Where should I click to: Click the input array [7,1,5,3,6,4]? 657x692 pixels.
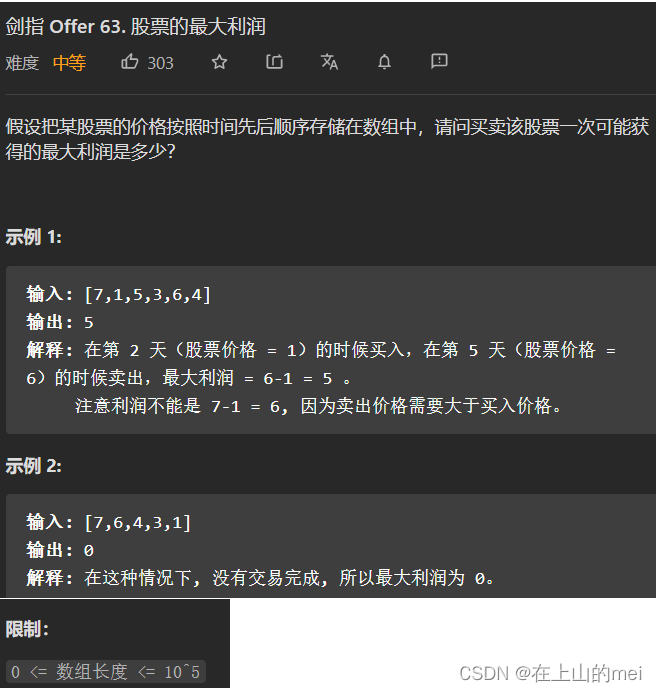(148, 294)
